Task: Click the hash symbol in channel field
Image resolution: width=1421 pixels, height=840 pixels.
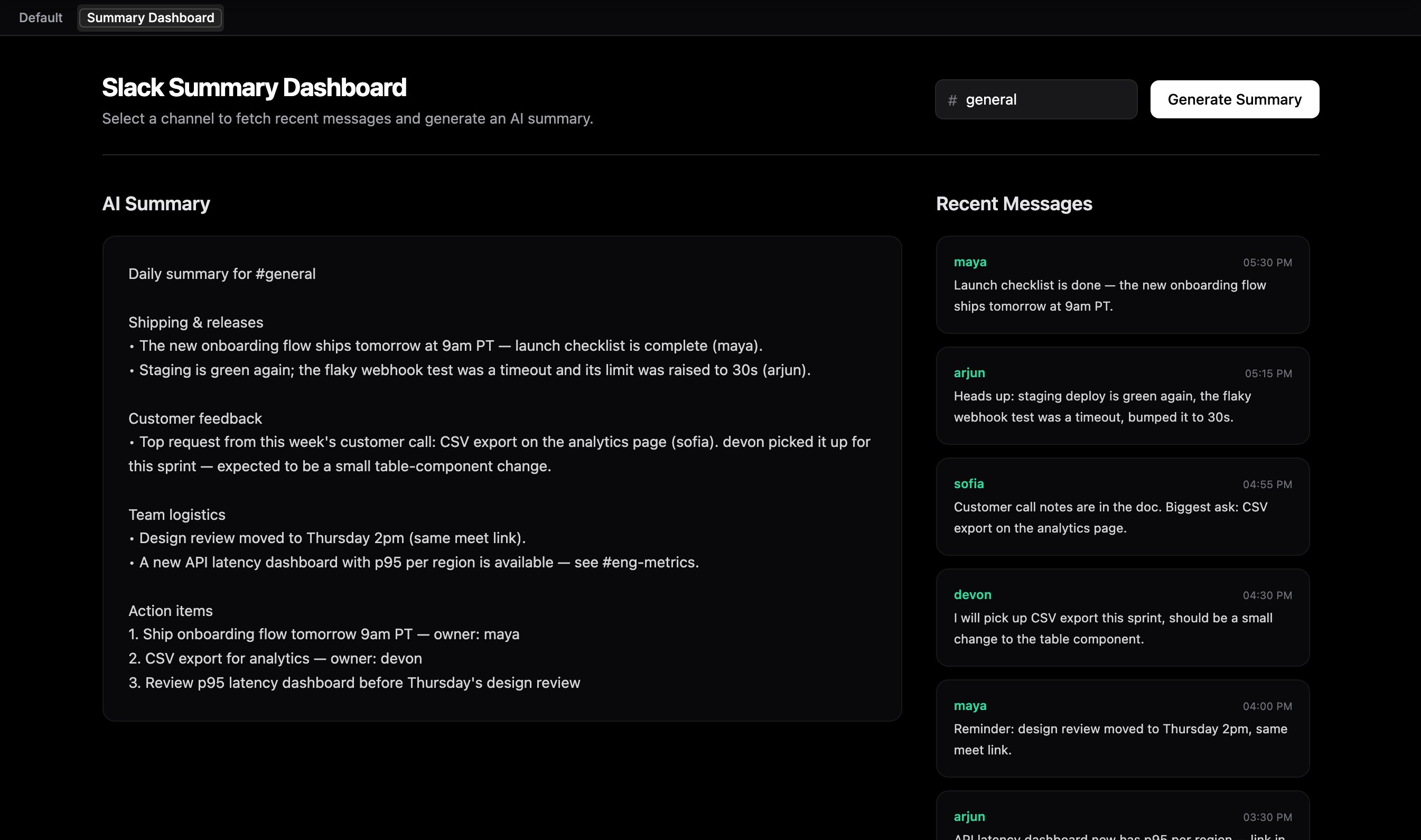Action: (952, 100)
